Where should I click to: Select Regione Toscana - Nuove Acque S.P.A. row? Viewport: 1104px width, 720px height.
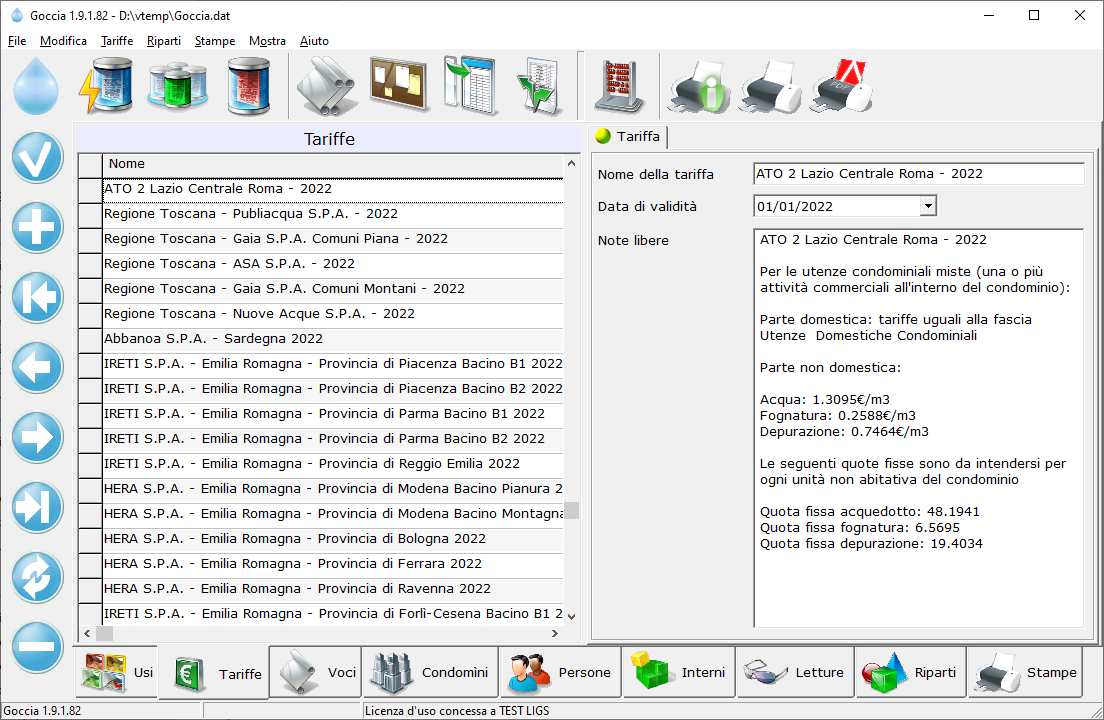pyautogui.click(x=333, y=314)
